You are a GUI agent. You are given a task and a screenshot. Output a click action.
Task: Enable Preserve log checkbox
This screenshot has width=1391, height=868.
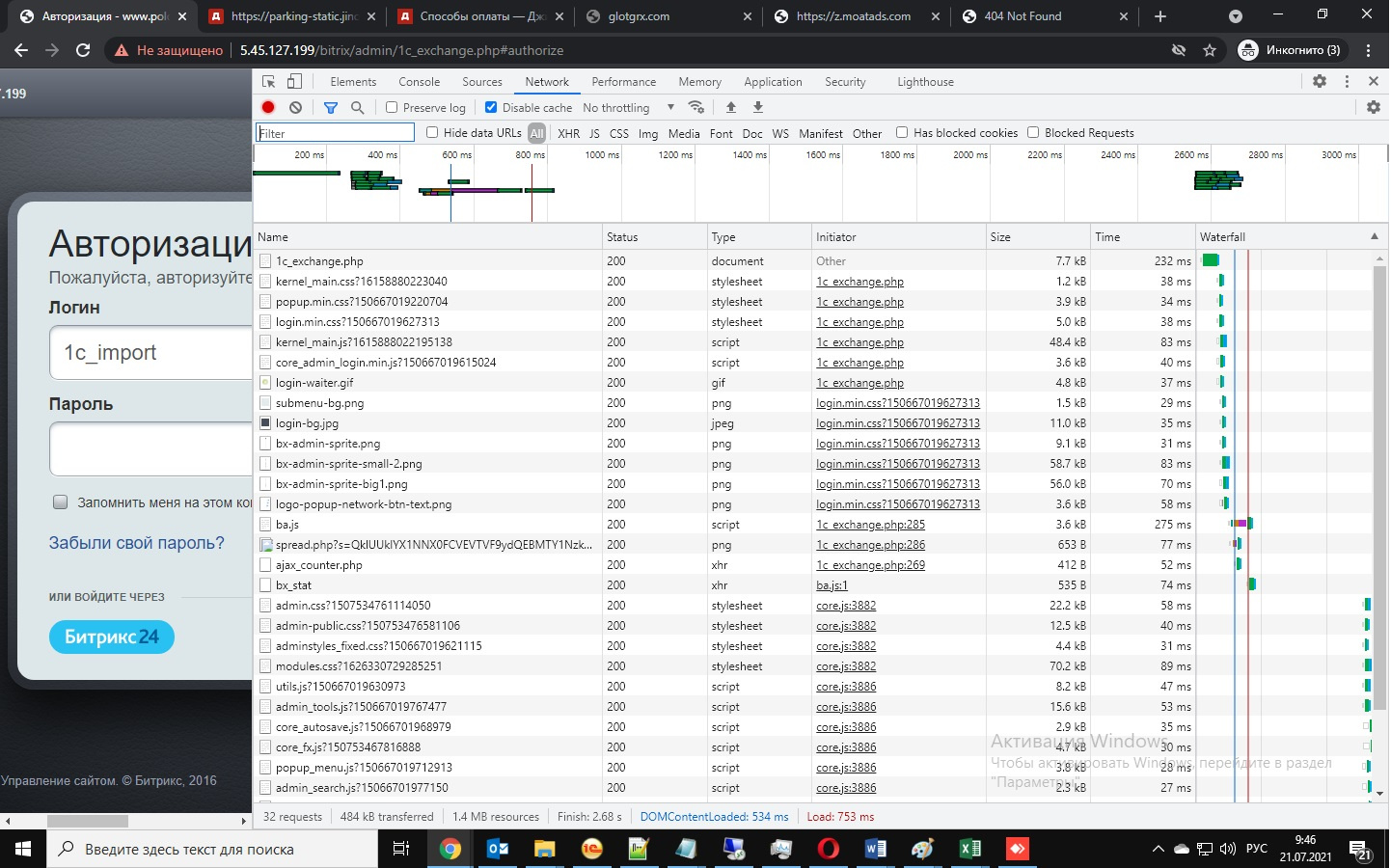click(x=392, y=107)
